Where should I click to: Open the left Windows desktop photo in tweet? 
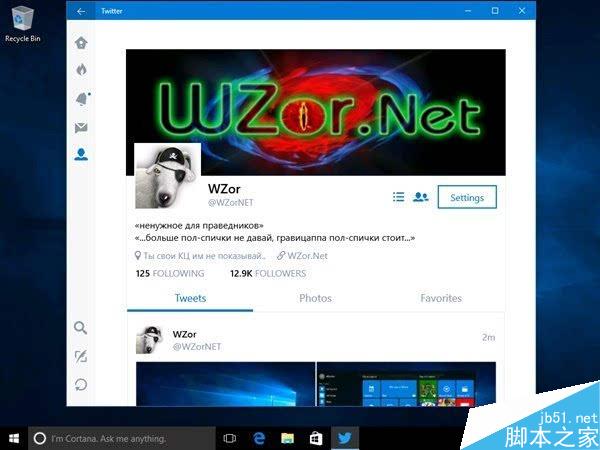click(226, 384)
